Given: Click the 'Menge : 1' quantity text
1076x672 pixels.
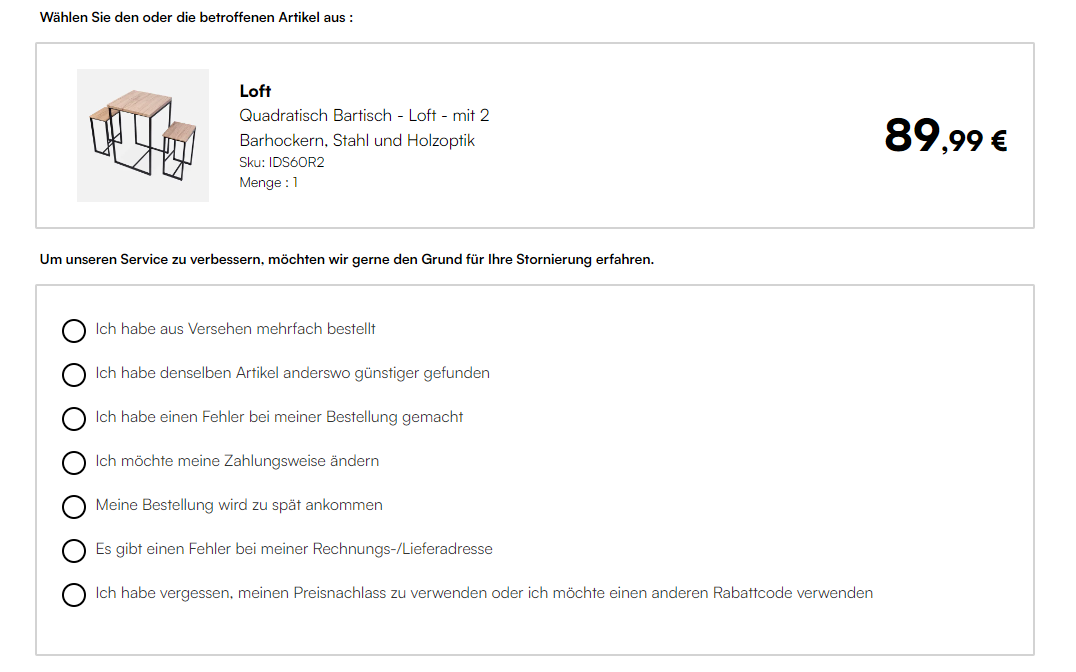Looking at the screenshot, I should coord(268,183).
